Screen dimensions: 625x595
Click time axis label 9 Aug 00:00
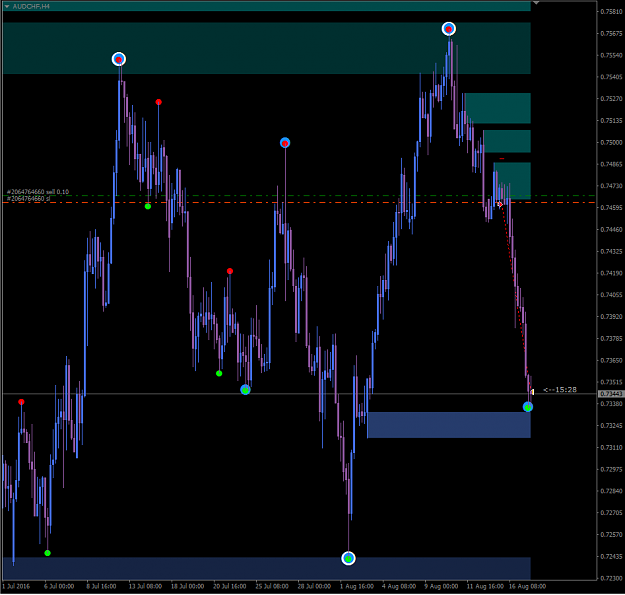click(x=441, y=587)
